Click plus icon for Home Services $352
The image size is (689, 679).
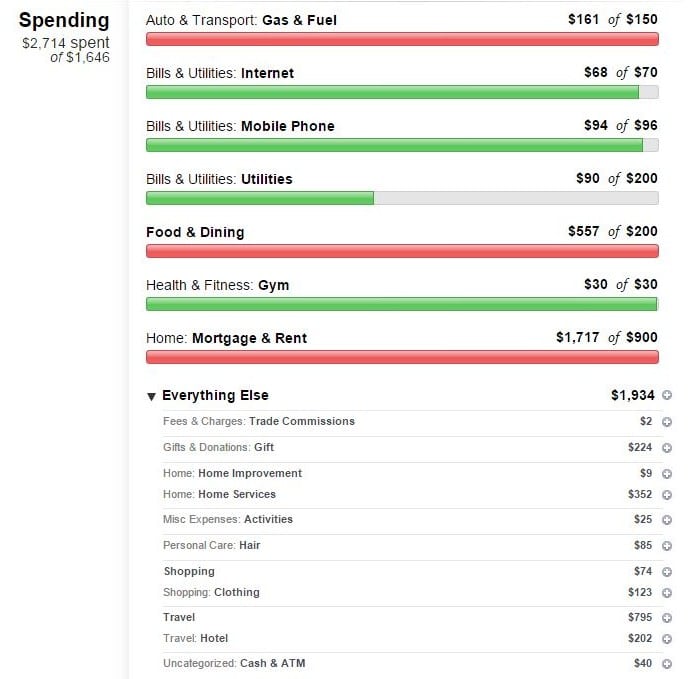pos(667,495)
